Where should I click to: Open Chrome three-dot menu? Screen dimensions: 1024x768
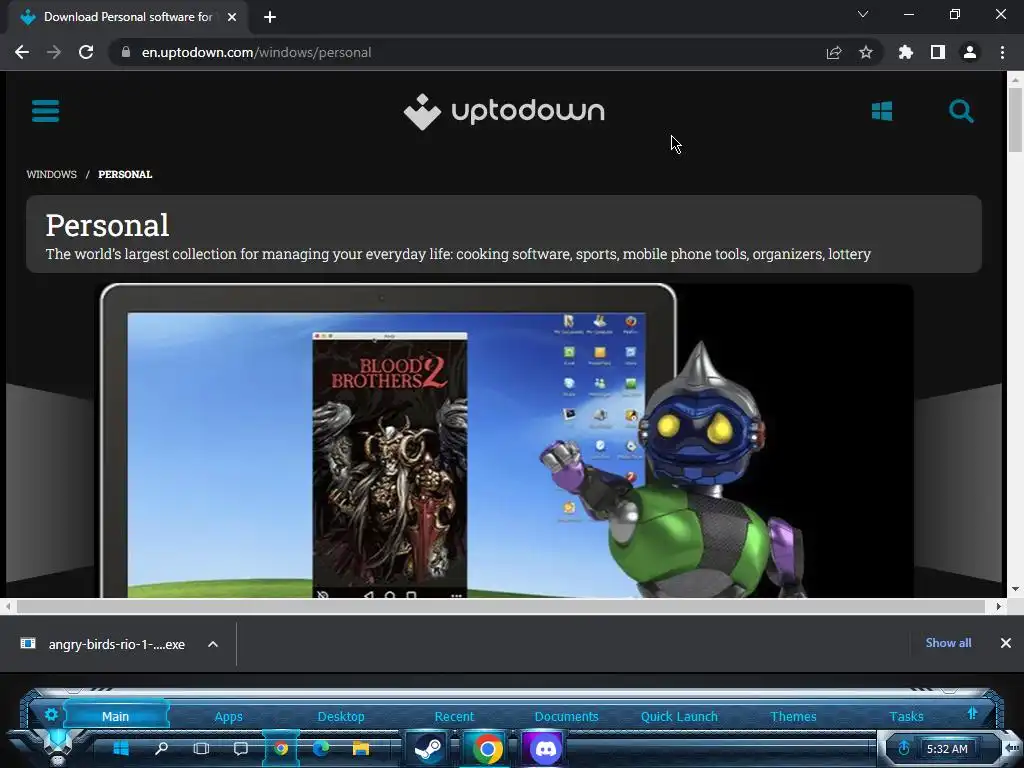pos(1002,52)
